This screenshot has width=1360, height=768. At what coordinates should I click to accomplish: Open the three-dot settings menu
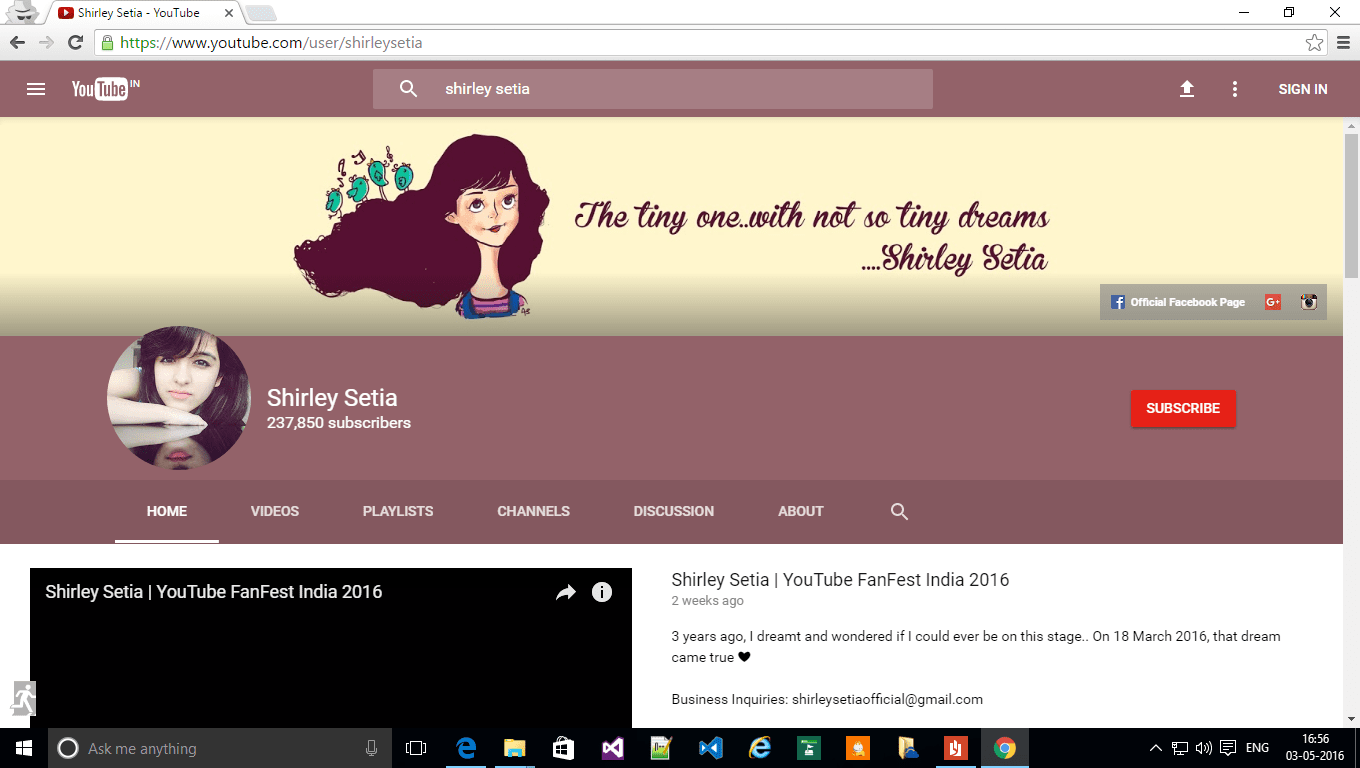[1235, 89]
